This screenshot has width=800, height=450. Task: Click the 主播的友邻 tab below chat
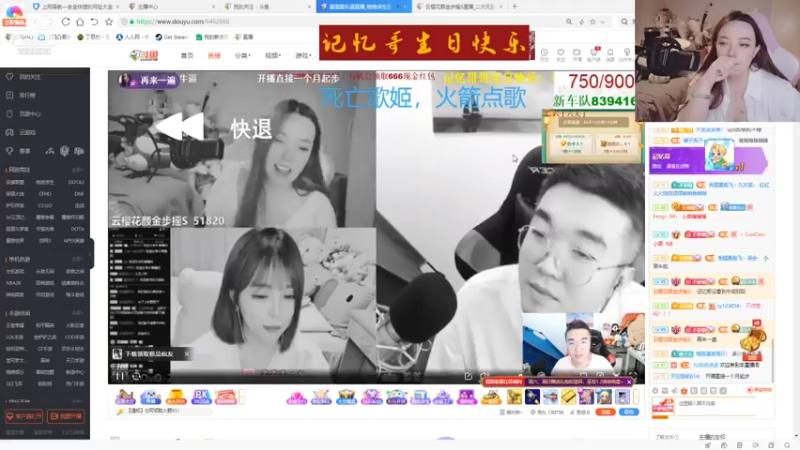tap(711, 437)
